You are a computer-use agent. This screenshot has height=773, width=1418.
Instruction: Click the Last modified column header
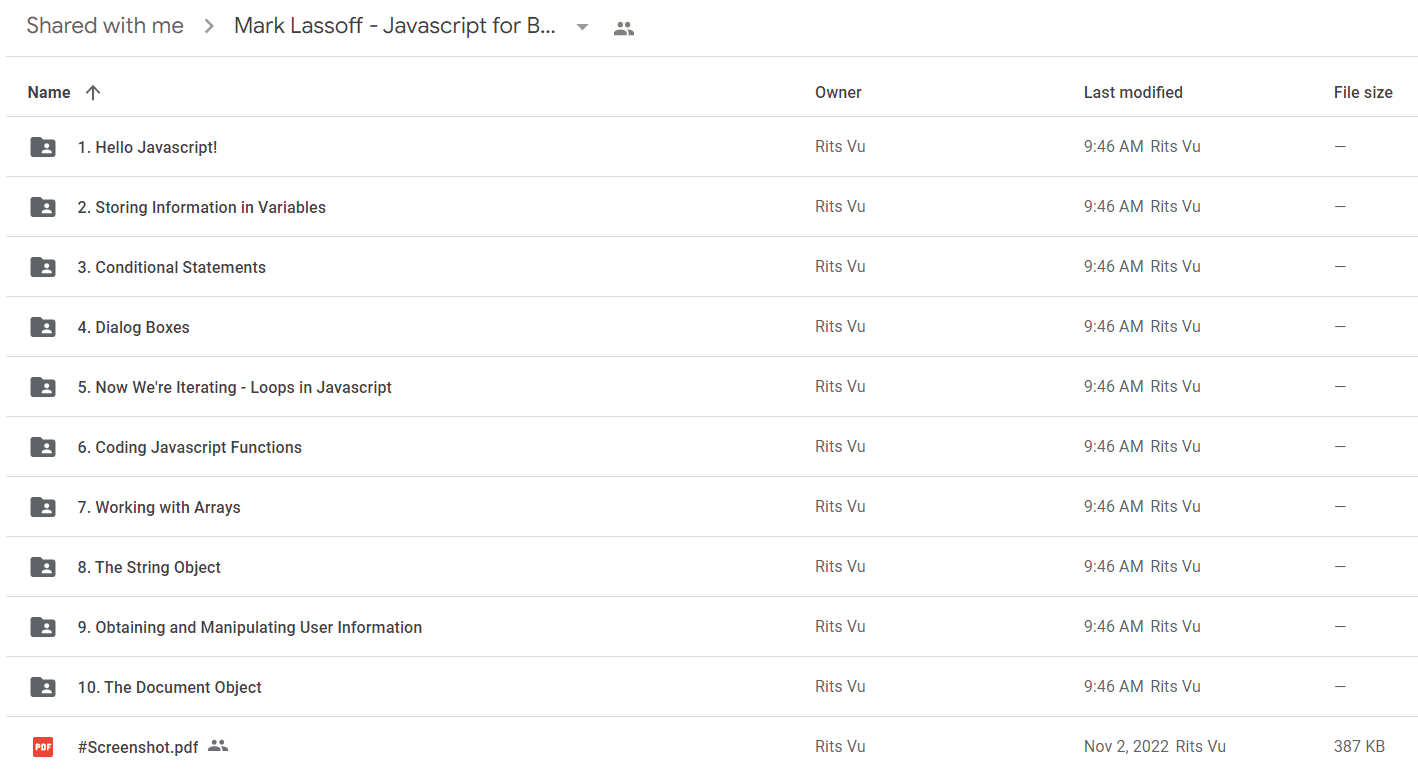(1133, 92)
